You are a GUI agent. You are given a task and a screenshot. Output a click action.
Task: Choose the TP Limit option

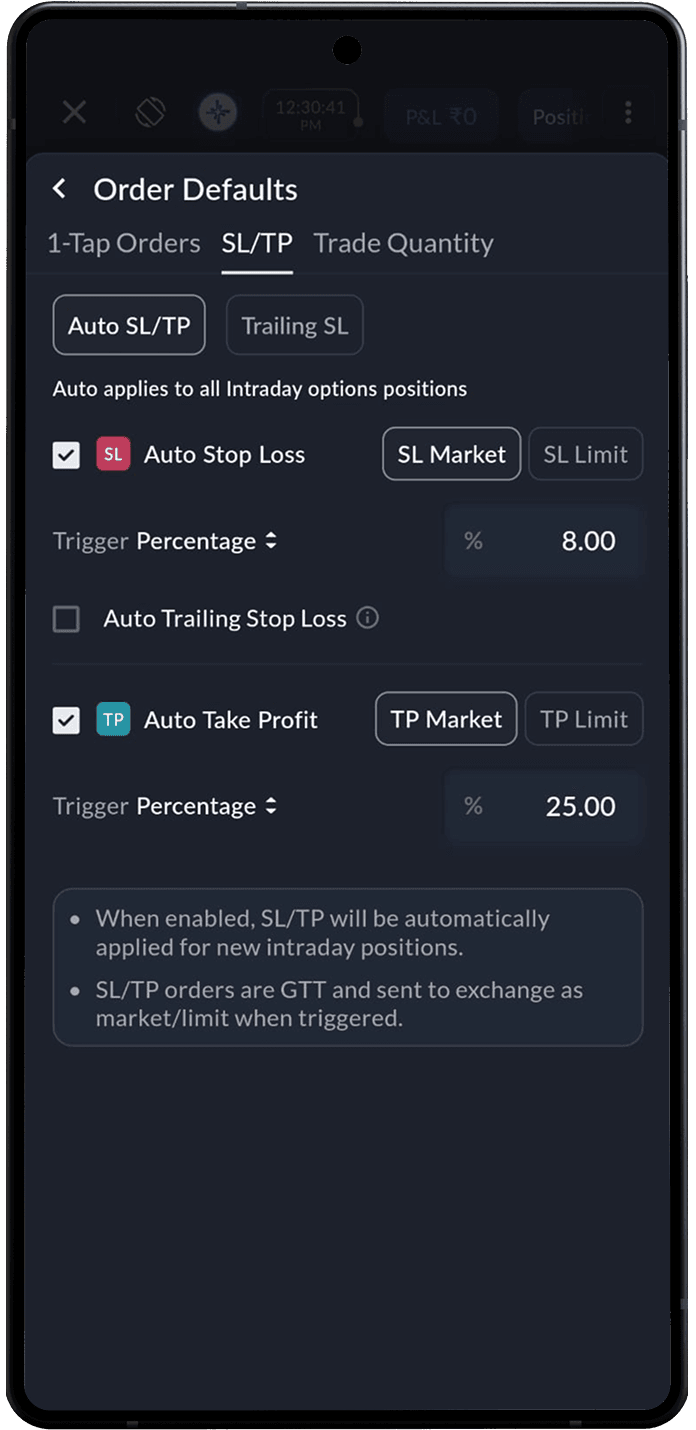click(584, 719)
